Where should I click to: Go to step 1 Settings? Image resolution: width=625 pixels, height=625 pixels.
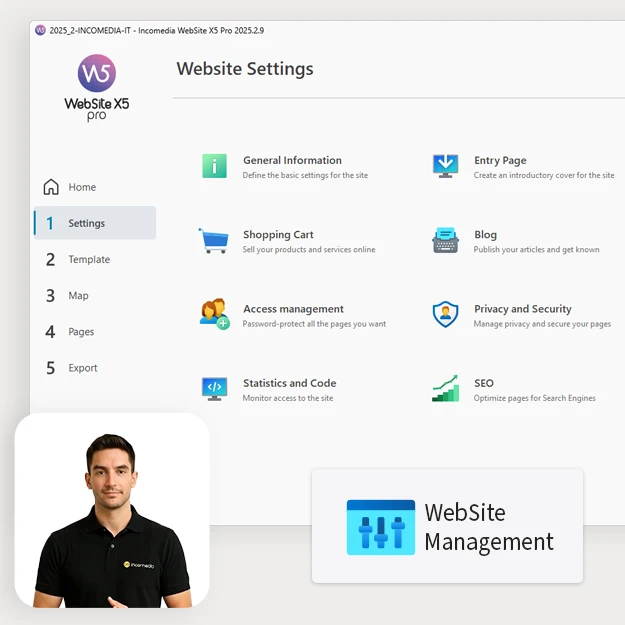(86, 223)
